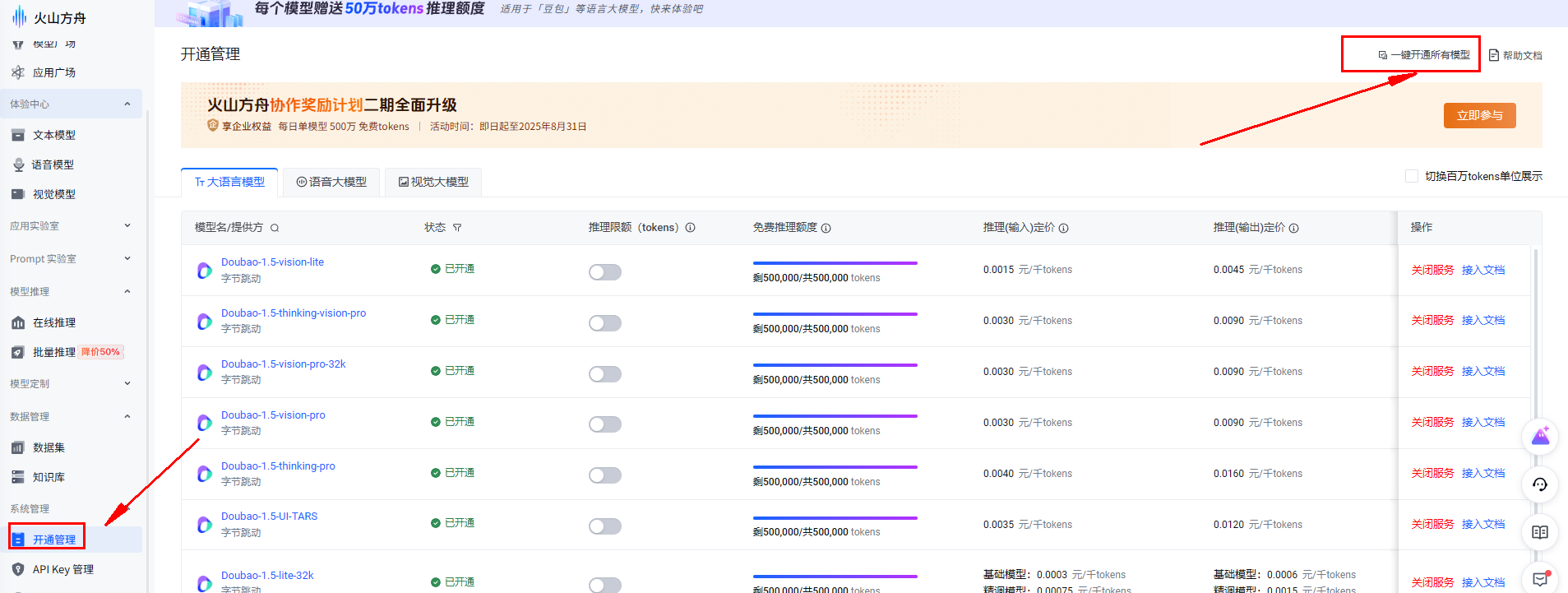This screenshot has width=1568, height=593.
Task: Click the open-book docs floating icon
Action: tap(1540, 532)
